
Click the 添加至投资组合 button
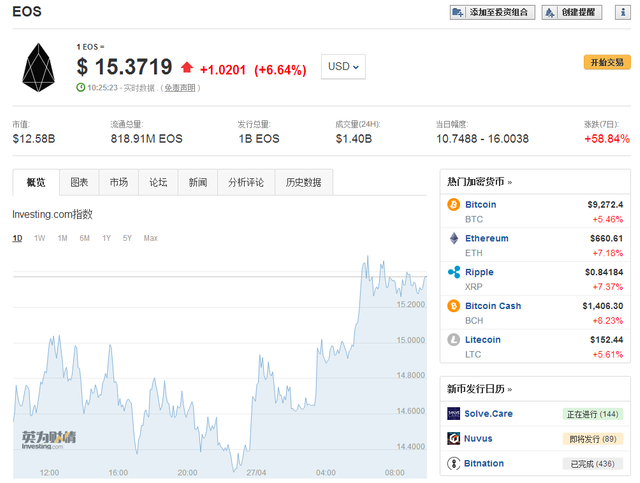[x=492, y=12]
